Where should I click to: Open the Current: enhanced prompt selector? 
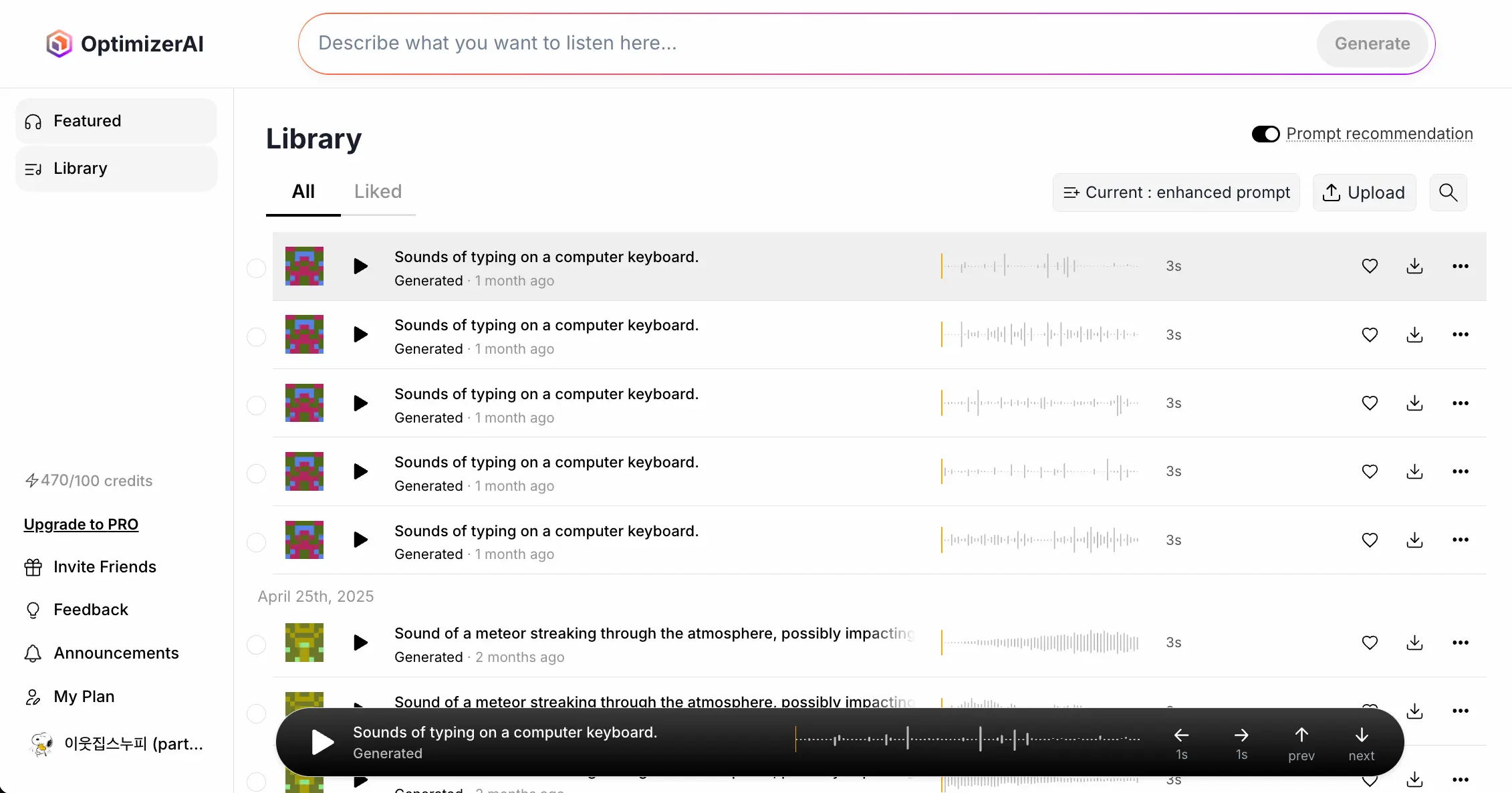tap(1176, 193)
